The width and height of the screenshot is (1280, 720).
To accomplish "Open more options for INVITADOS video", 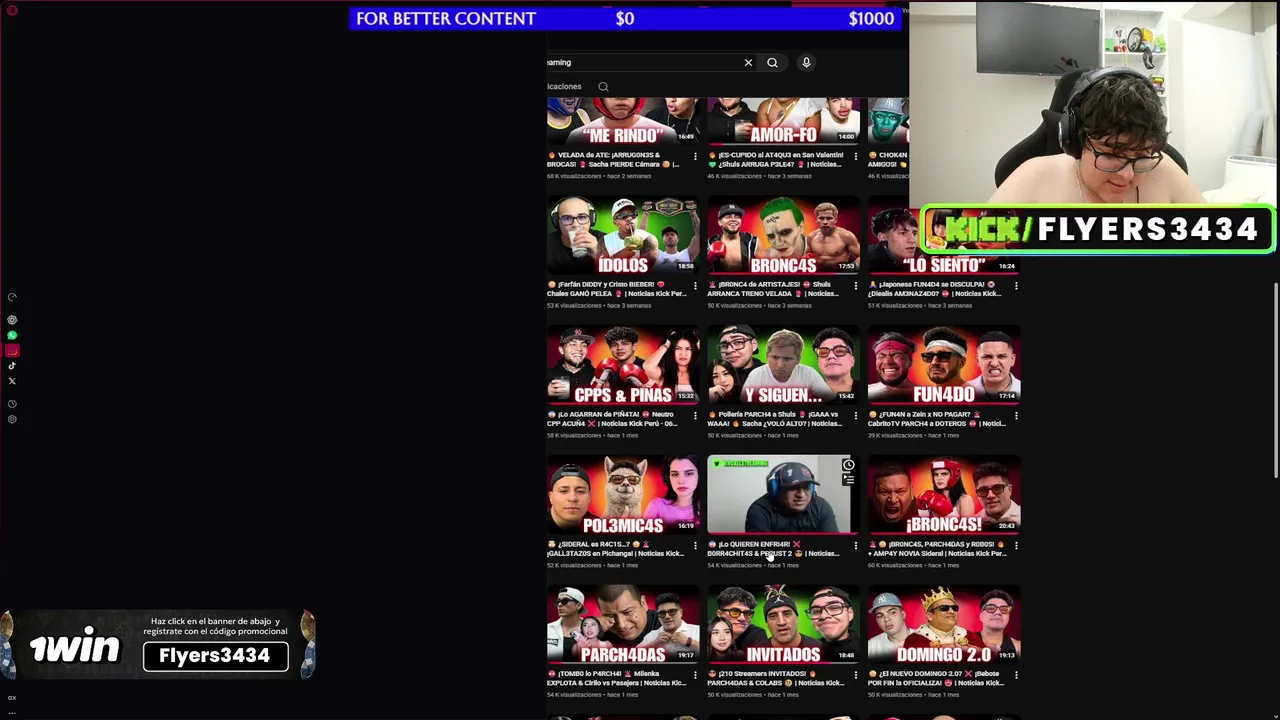I will (x=855, y=676).
